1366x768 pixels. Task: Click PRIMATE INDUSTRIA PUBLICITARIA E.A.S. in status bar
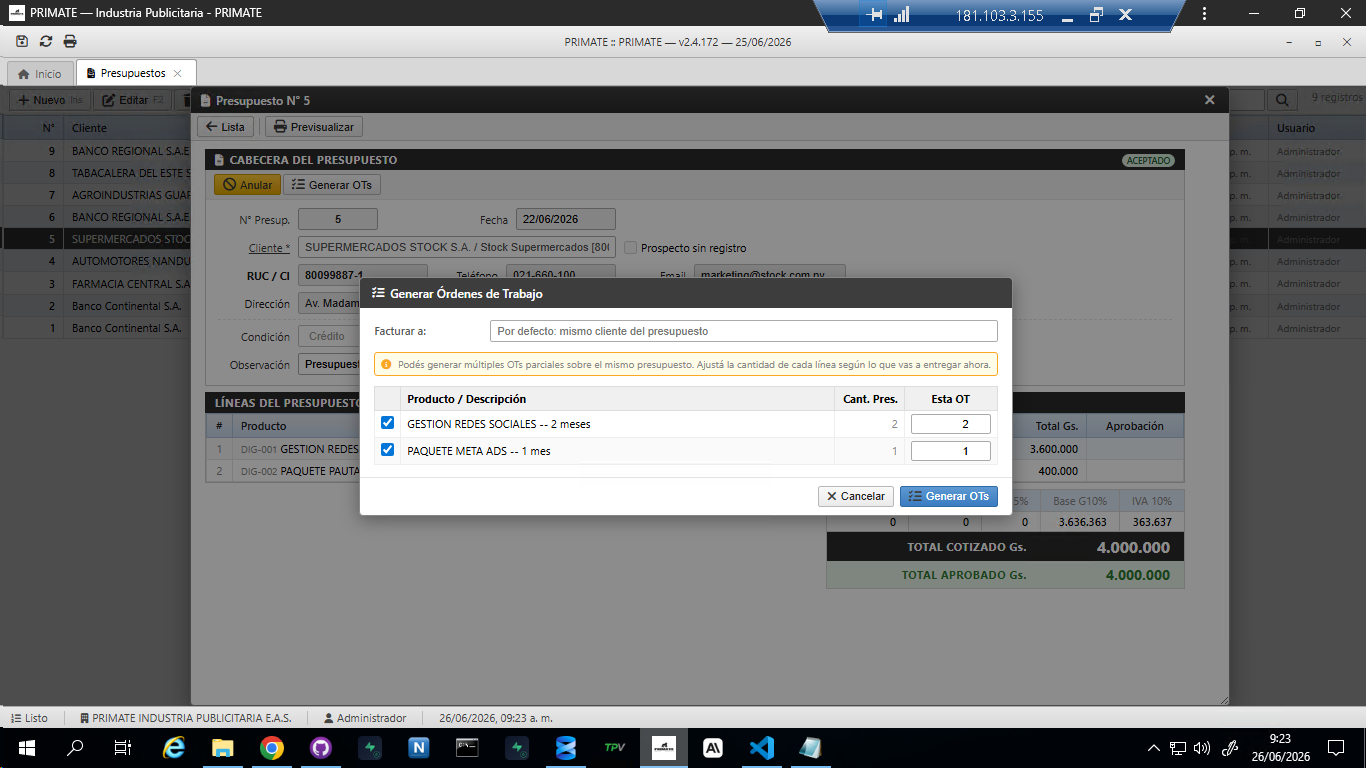point(186,718)
